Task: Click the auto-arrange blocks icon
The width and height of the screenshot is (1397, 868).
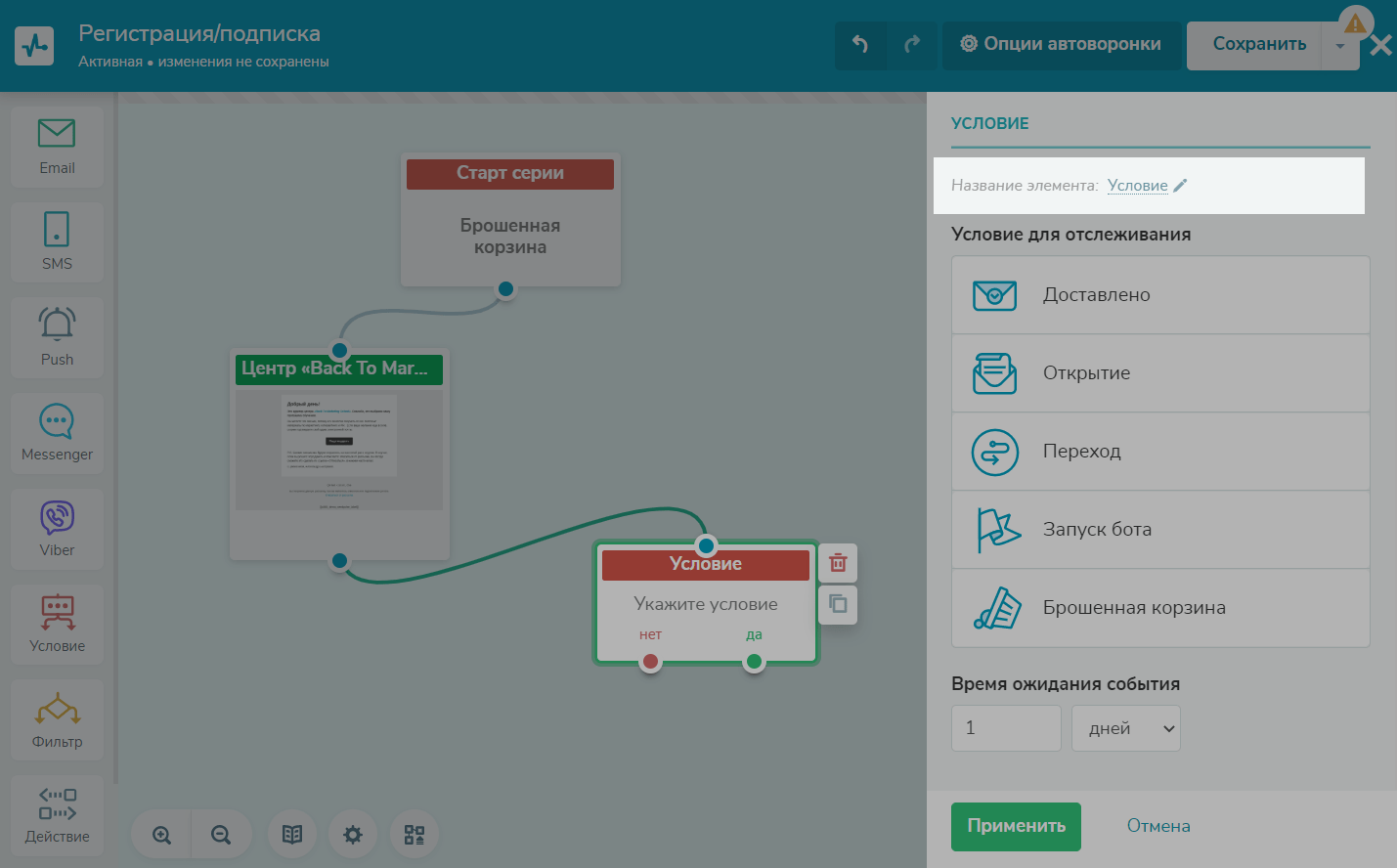Action: pos(415,835)
